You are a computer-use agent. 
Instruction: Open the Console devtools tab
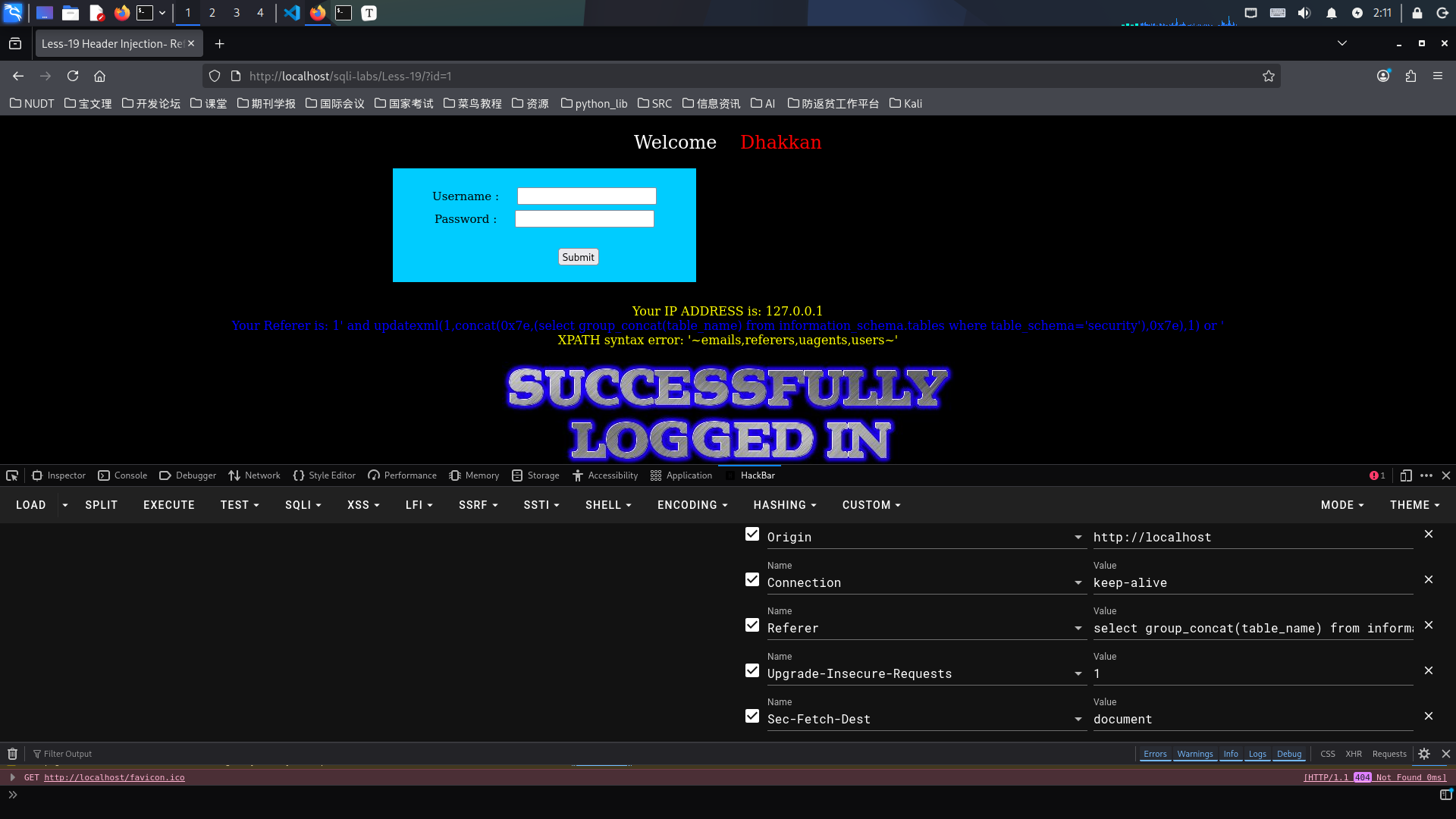coord(123,475)
